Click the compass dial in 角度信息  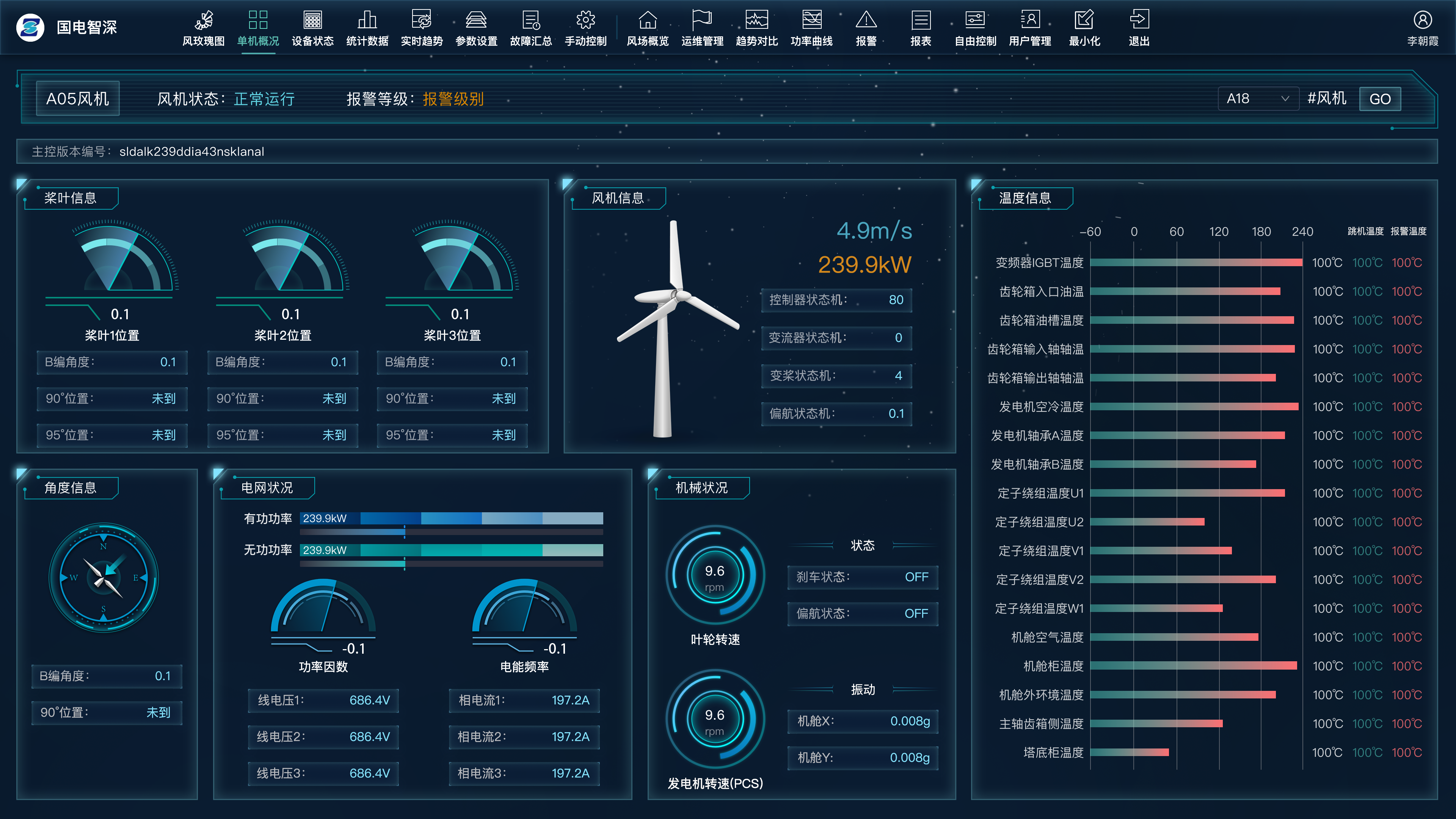(x=104, y=577)
